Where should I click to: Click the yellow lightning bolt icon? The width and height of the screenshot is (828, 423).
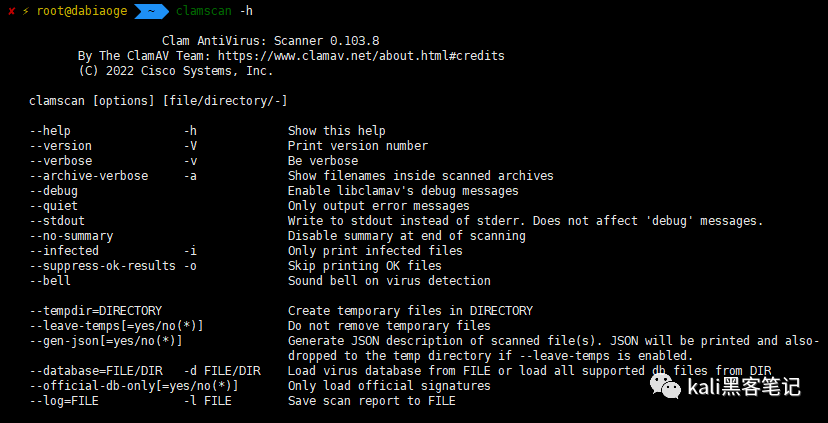25,11
